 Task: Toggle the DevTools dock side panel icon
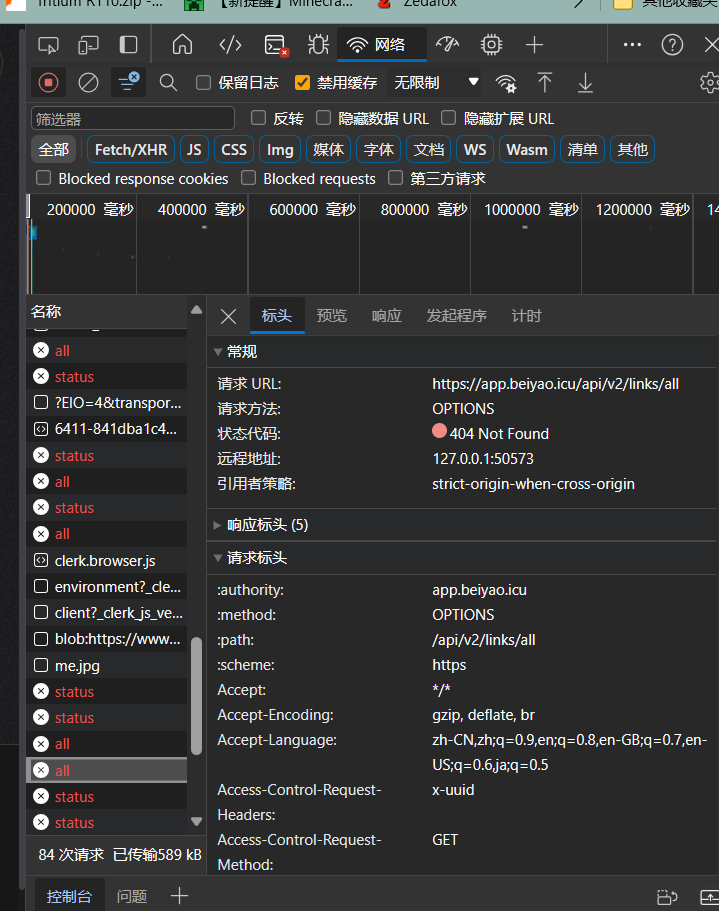click(128, 45)
